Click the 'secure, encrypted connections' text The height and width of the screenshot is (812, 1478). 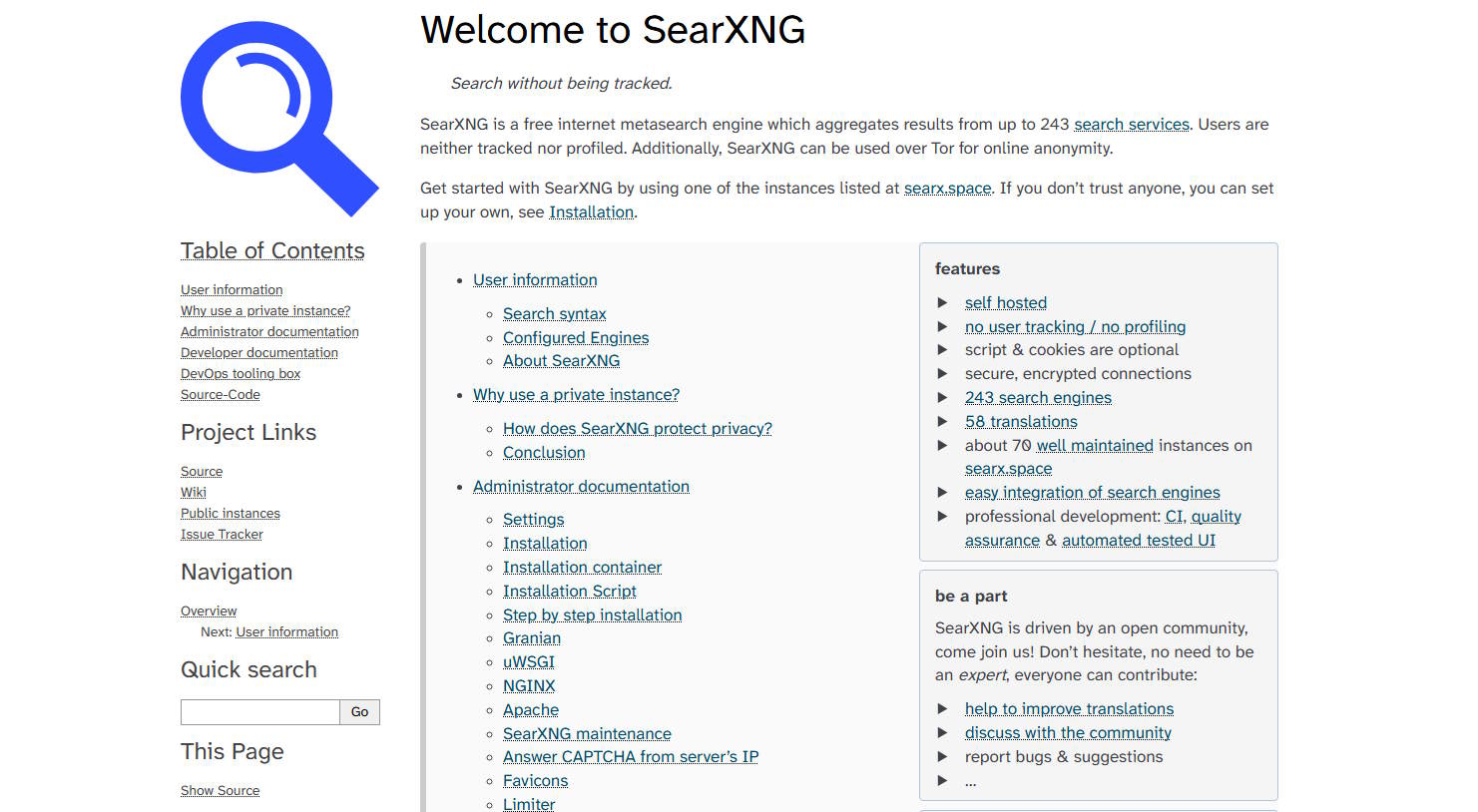click(1078, 374)
